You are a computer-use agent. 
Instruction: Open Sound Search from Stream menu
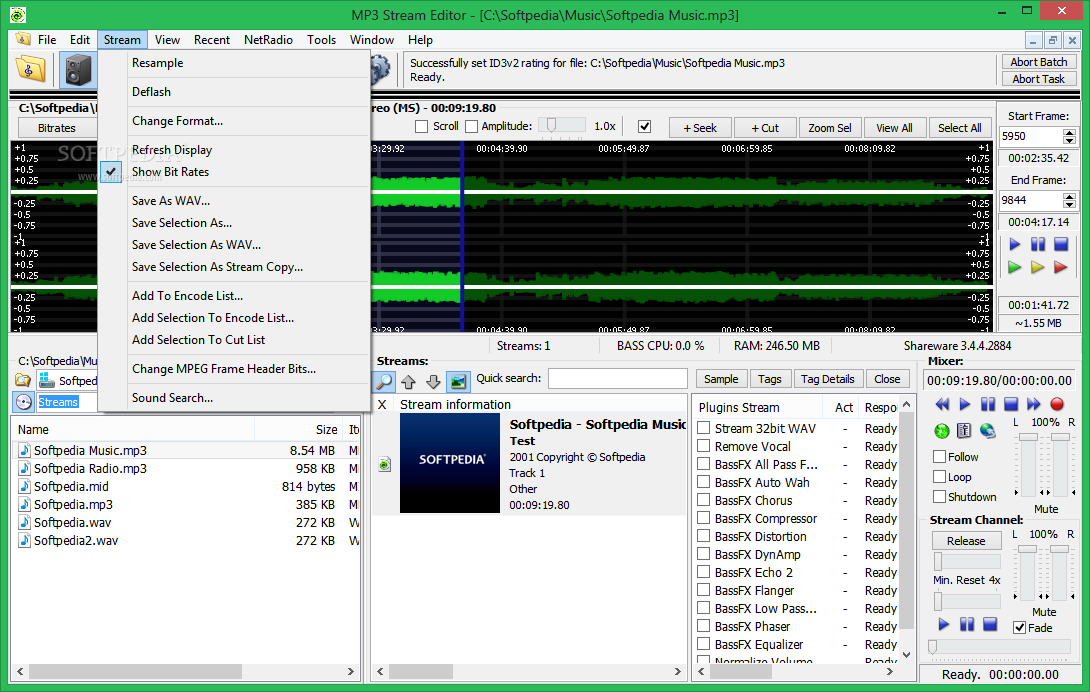coord(234,398)
